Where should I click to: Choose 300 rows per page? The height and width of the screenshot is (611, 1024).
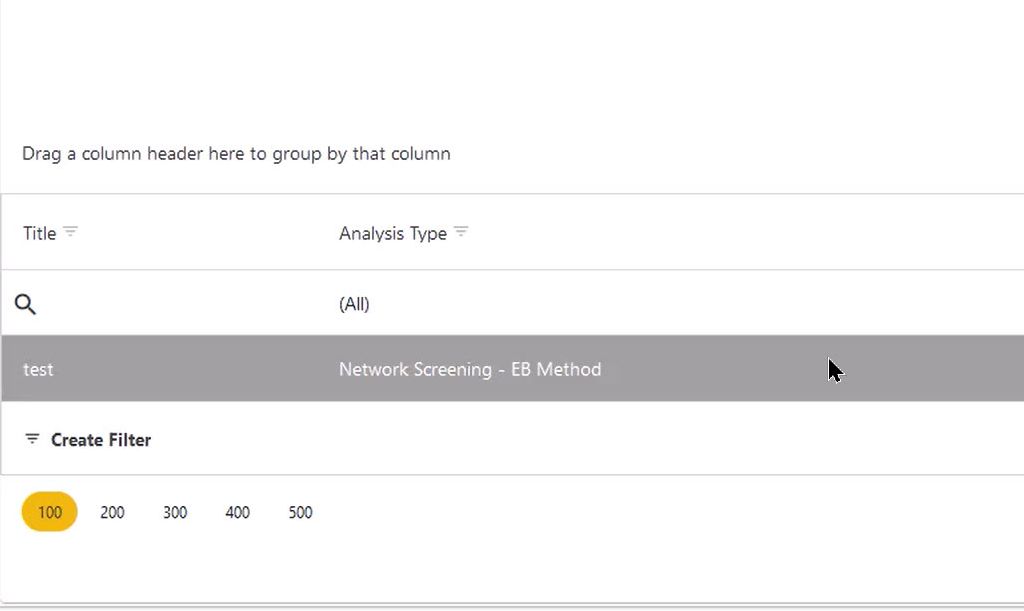click(x=175, y=512)
